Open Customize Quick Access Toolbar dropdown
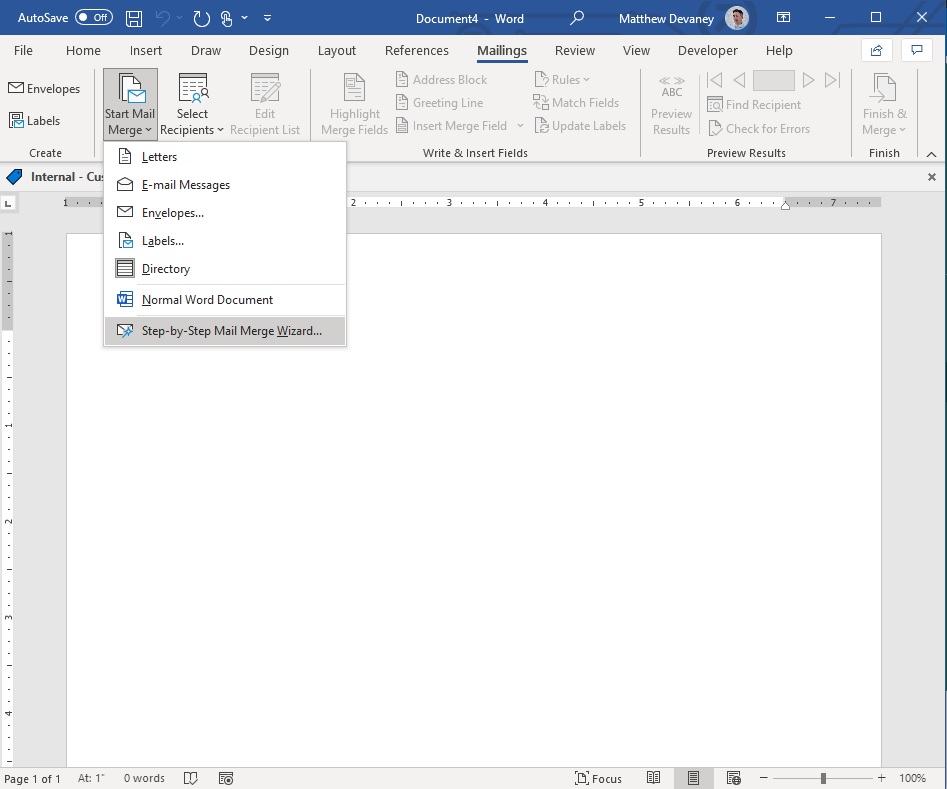Image resolution: width=947 pixels, height=789 pixels. pos(268,18)
